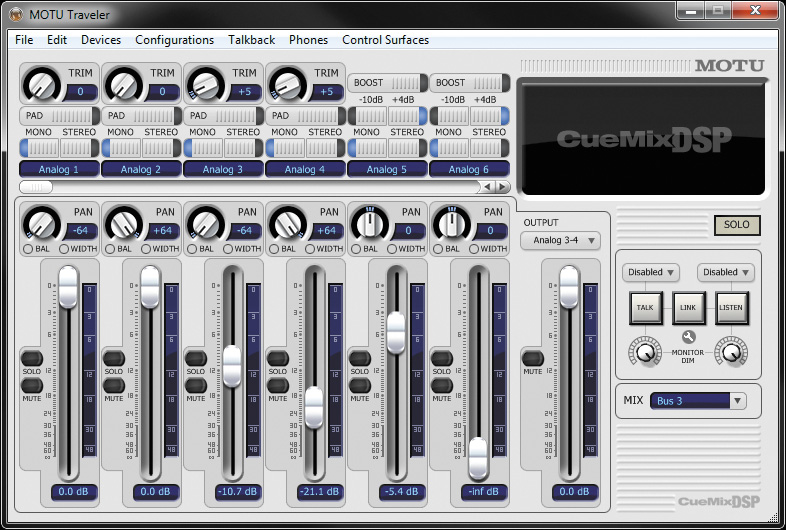Screen dimensions: 786x530
Task: Open the Configurations menu
Action: (x=174, y=40)
